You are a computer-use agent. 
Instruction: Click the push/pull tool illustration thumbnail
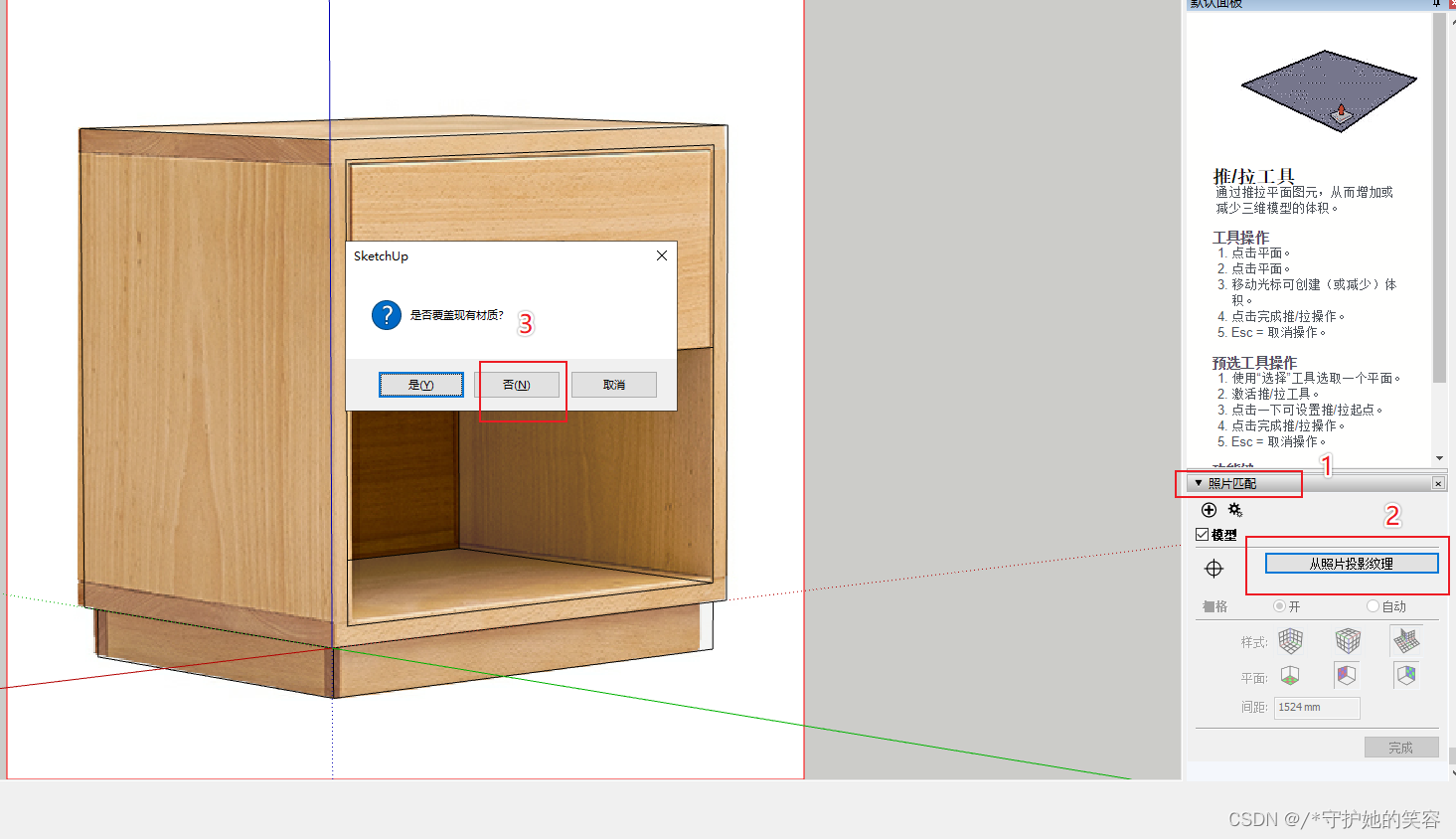click(1329, 90)
